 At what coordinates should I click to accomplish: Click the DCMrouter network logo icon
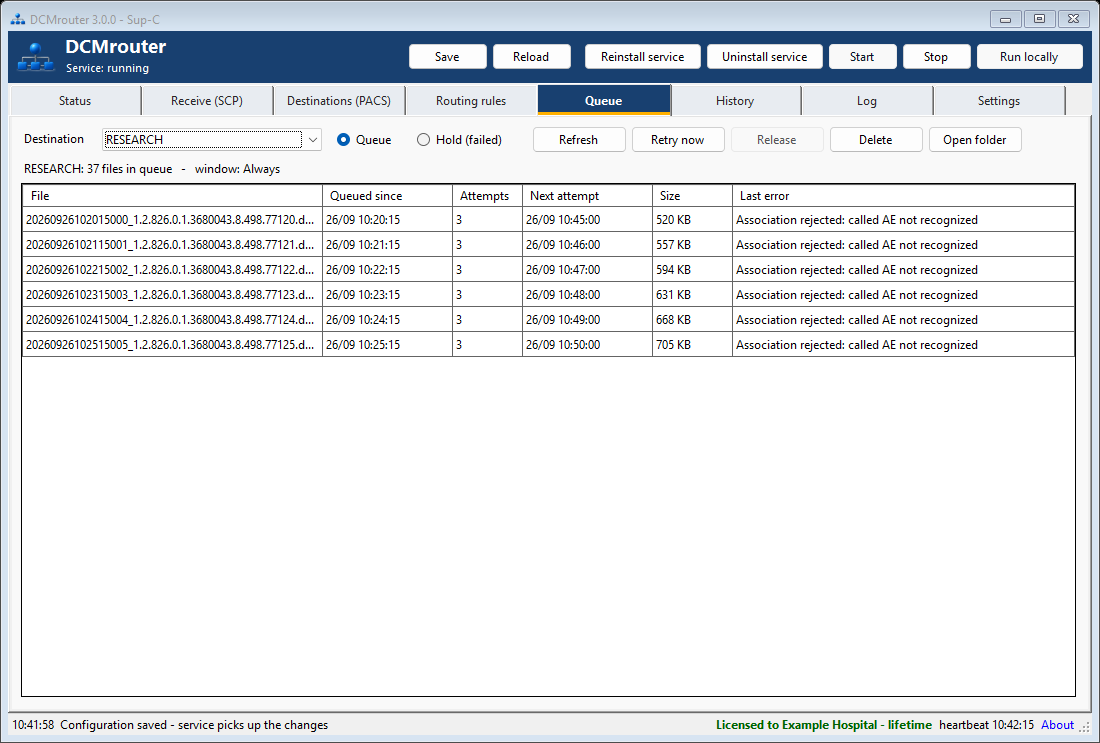tap(35, 57)
